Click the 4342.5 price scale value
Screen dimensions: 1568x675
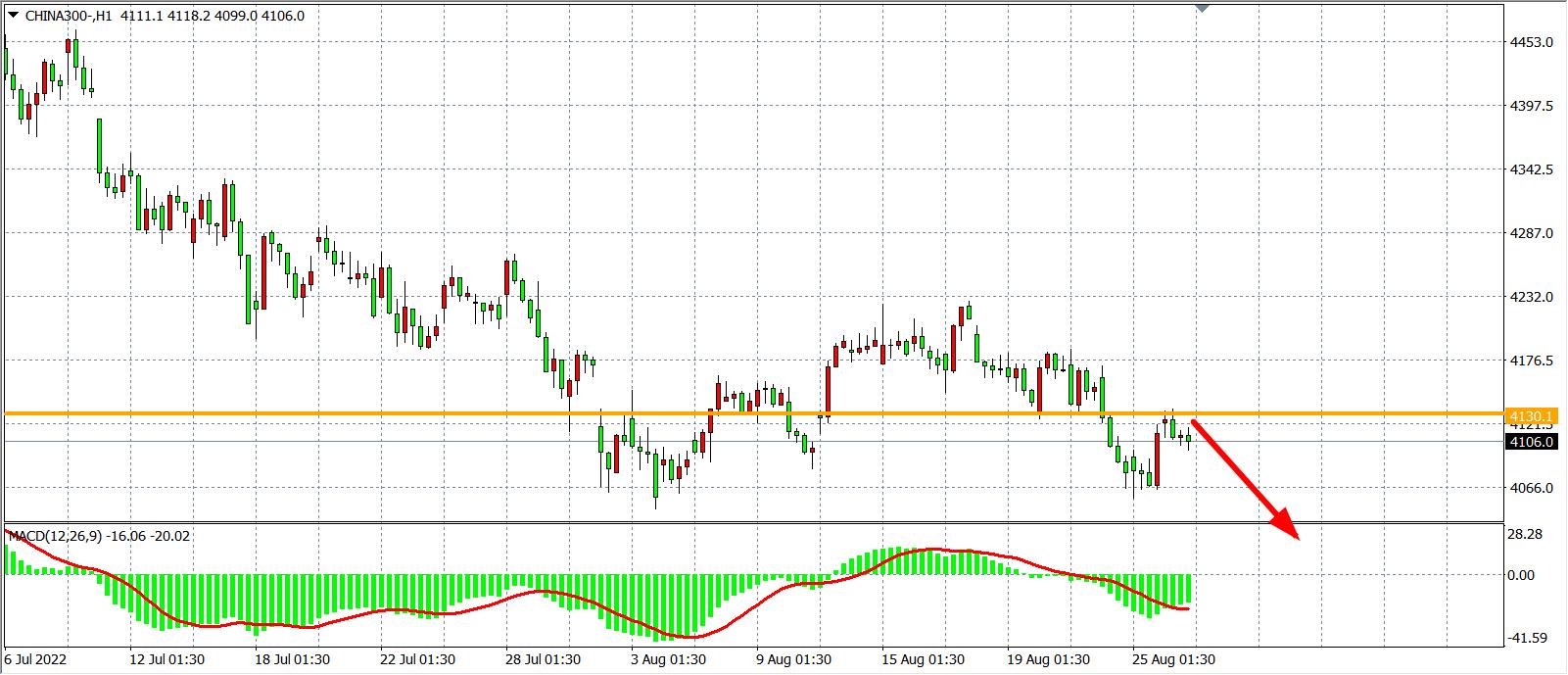(x=1532, y=169)
